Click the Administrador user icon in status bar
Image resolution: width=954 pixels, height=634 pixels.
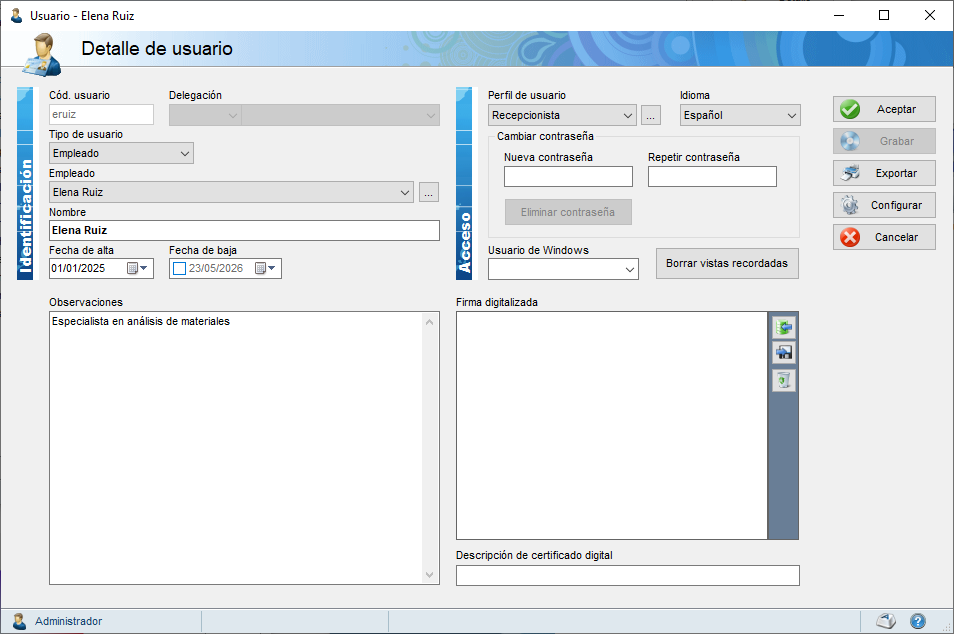click(19, 621)
